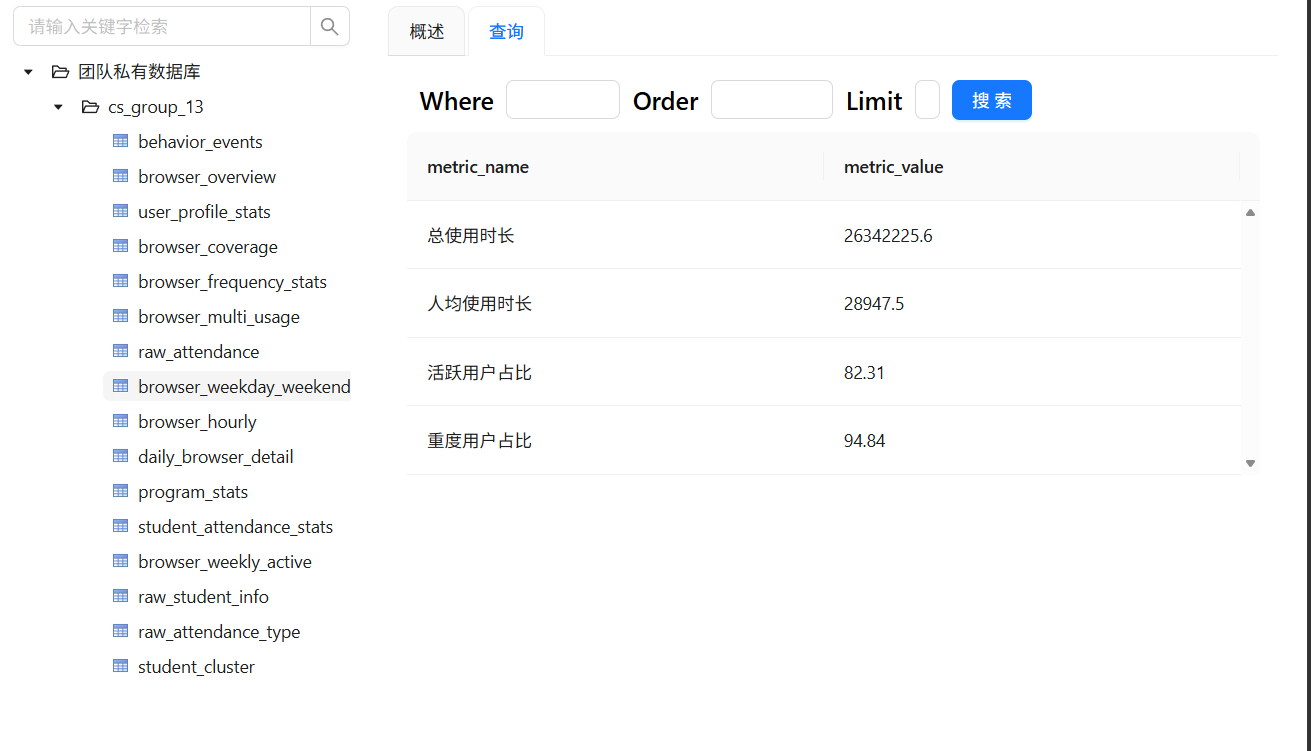
Task: Open browser_frequency_stats table
Action: pyautogui.click(x=232, y=282)
